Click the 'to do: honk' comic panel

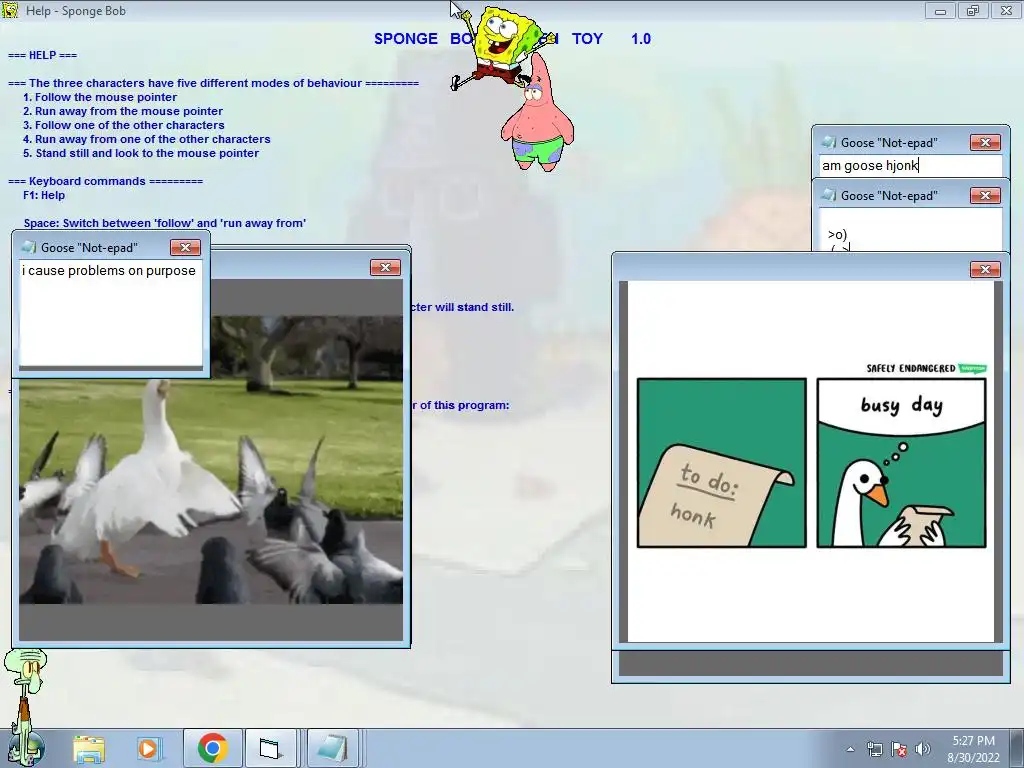click(722, 463)
